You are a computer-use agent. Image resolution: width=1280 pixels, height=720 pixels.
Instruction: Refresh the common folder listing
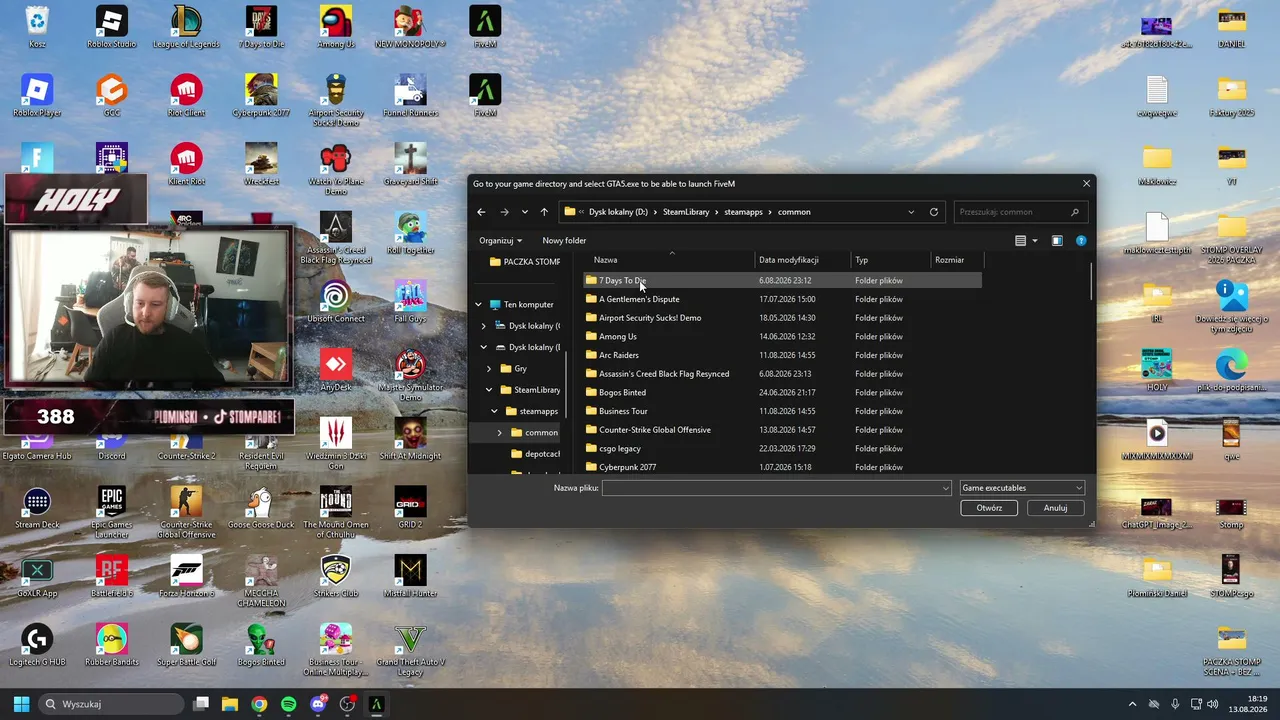tap(934, 212)
